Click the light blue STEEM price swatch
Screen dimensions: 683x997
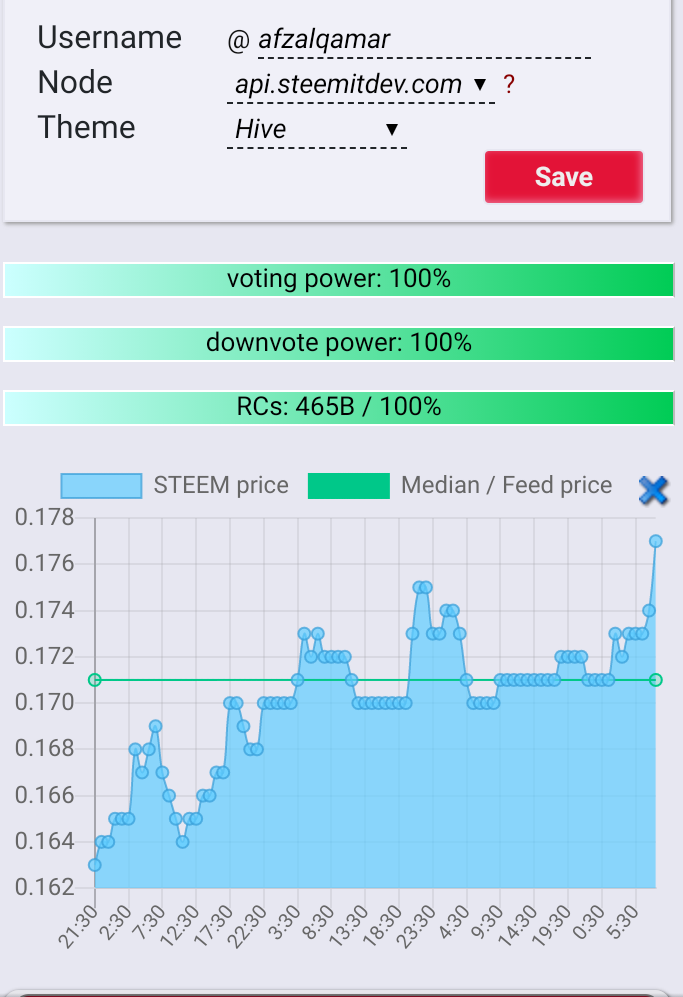(x=101, y=486)
